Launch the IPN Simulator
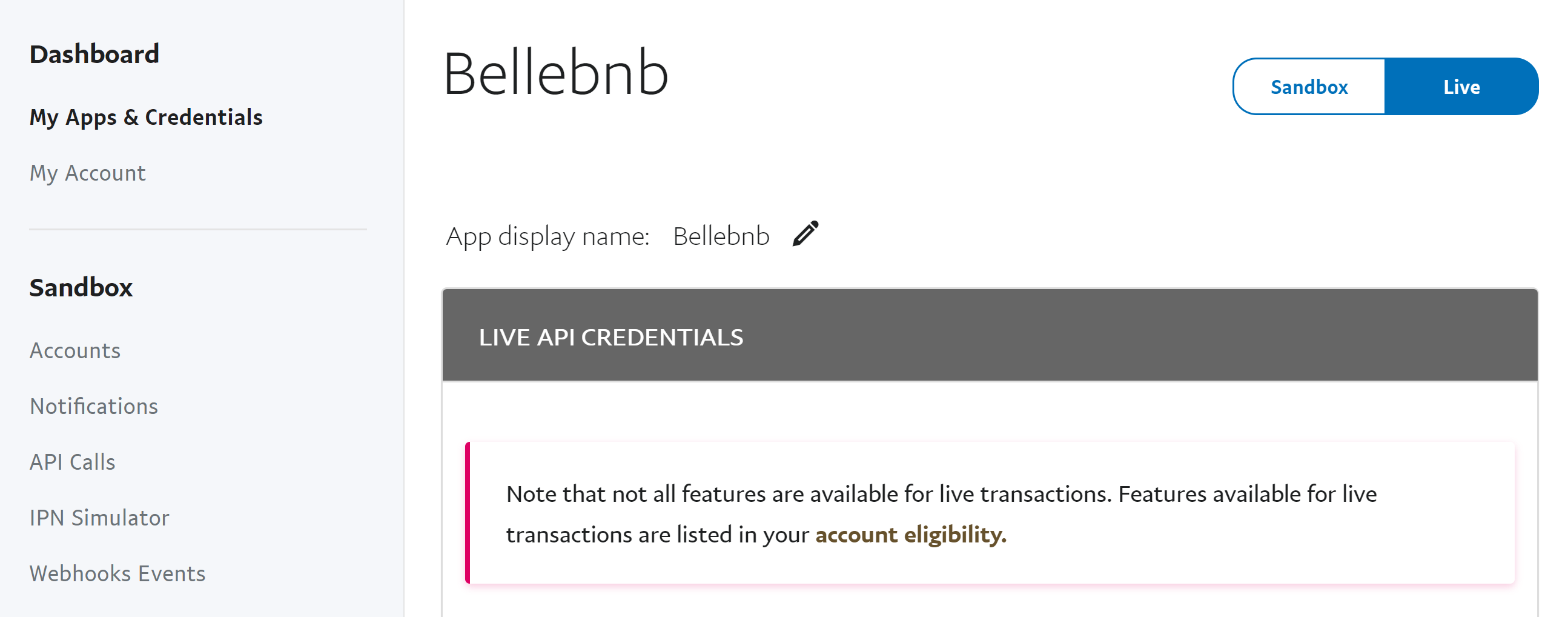Screen dimensions: 1568x617 pyautogui.click(x=99, y=518)
